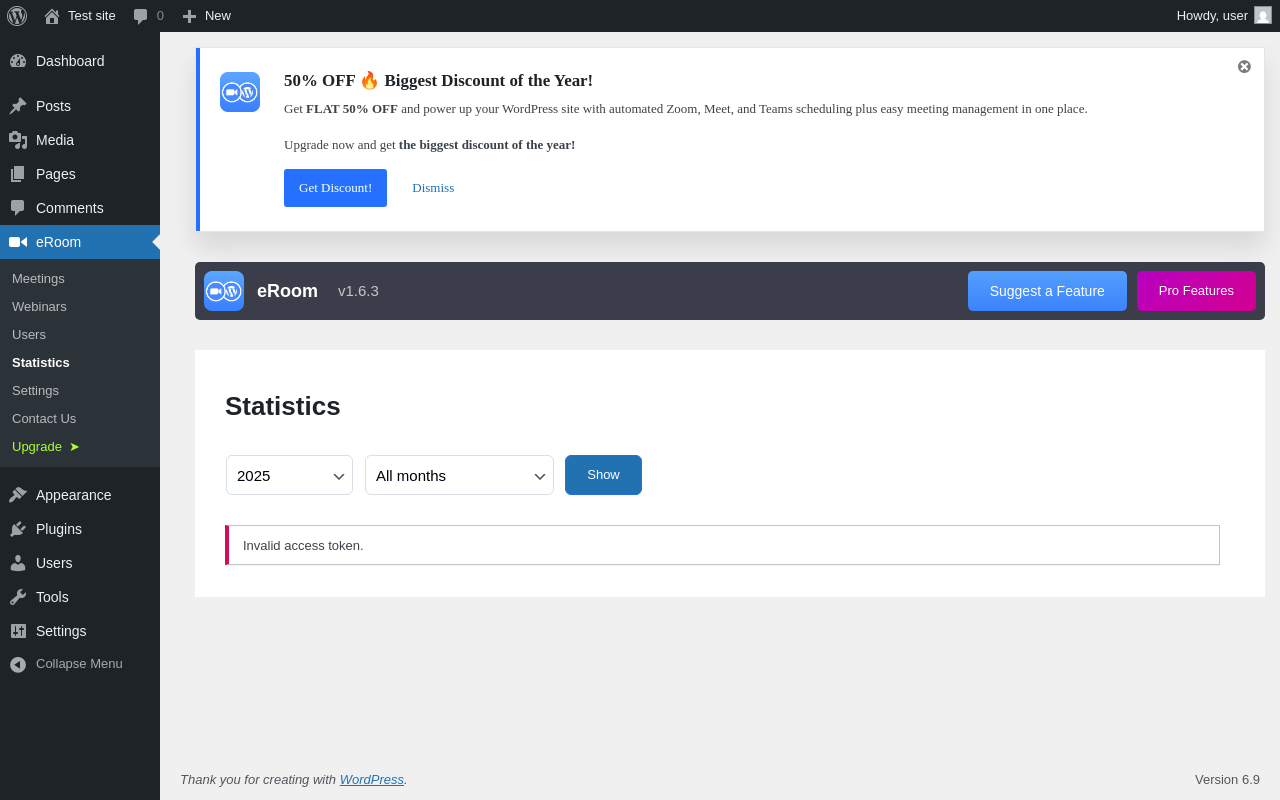
Task: Click the New plus icon in admin bar
Action: coord(189,16)
